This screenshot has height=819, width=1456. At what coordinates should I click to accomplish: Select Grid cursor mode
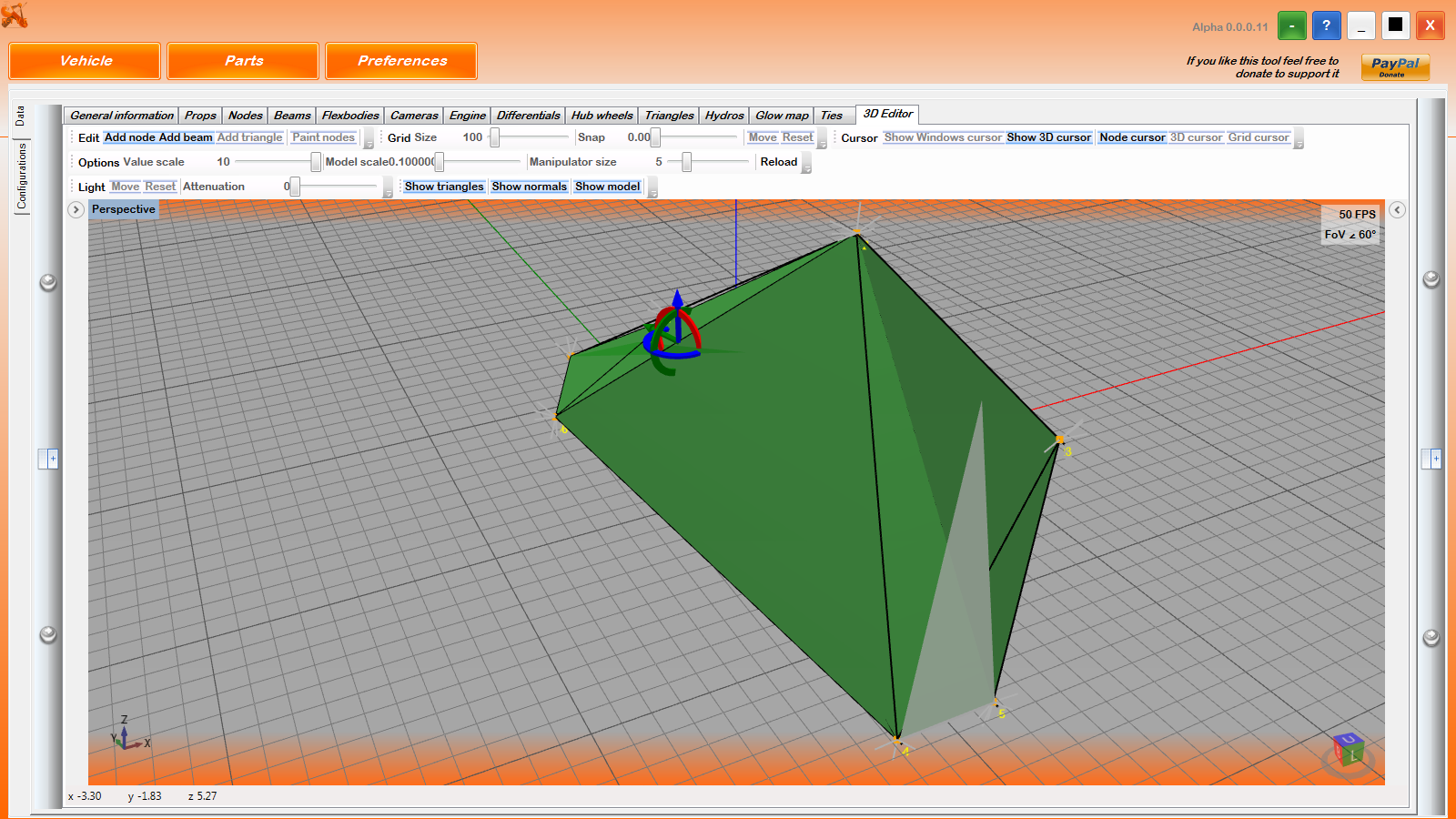click(x=1259, y=137)
